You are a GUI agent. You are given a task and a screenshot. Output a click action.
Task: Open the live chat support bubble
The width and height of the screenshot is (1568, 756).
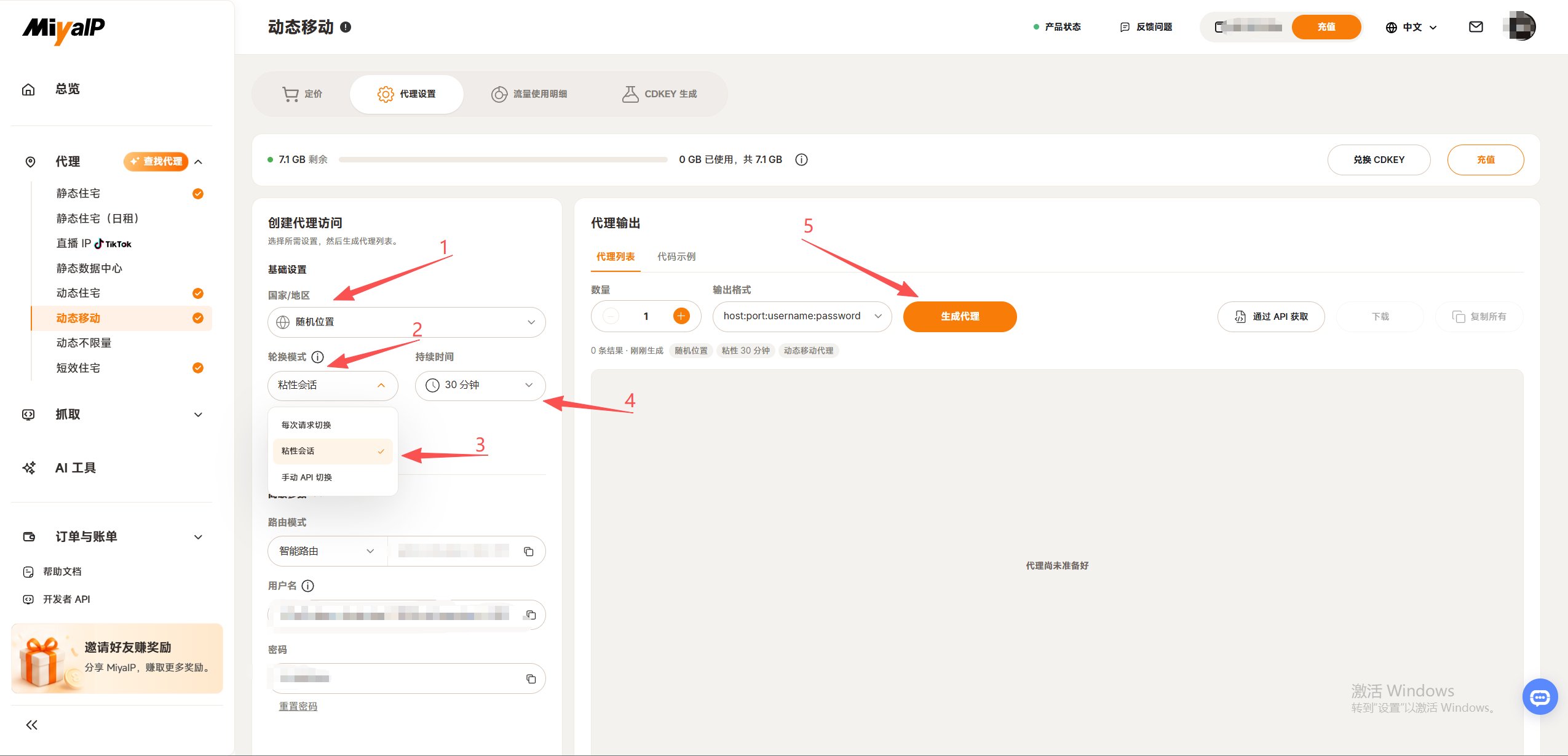coord(1540,697)
